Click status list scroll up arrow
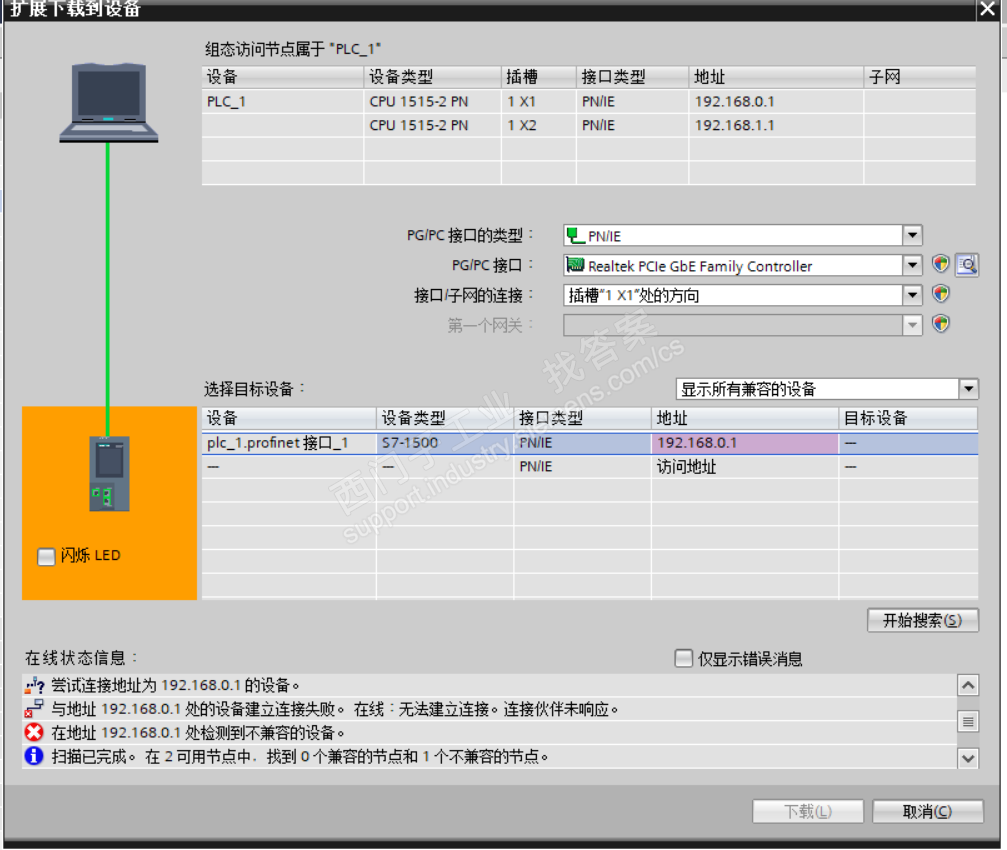The image size is (1007, 850). (x=968, y=686)
